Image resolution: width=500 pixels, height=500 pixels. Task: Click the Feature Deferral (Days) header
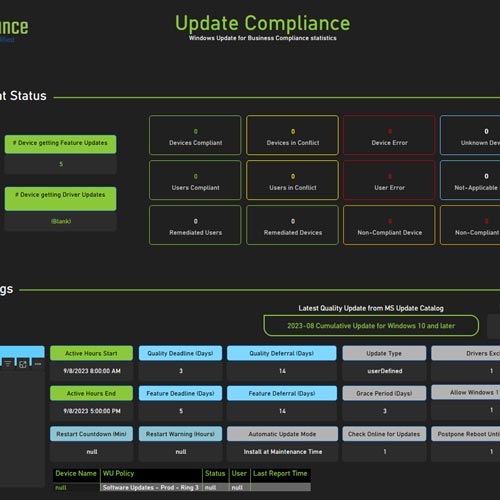click(282, 393)
